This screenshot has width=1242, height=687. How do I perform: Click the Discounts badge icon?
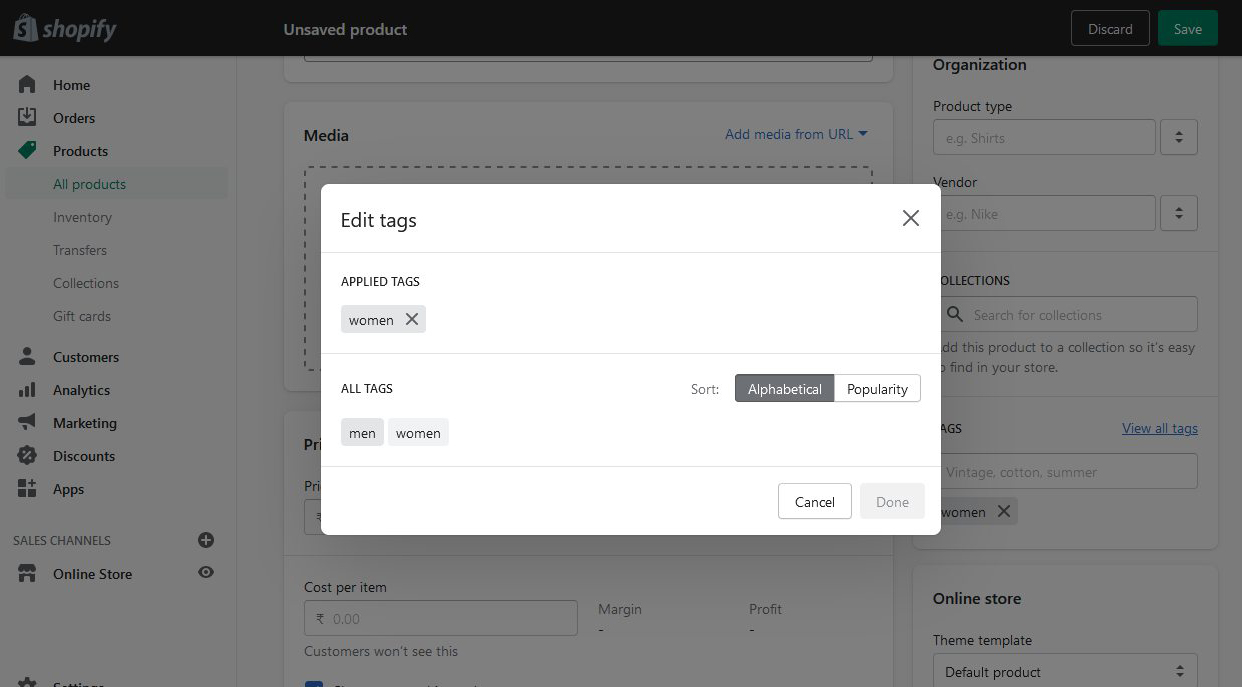27,456
